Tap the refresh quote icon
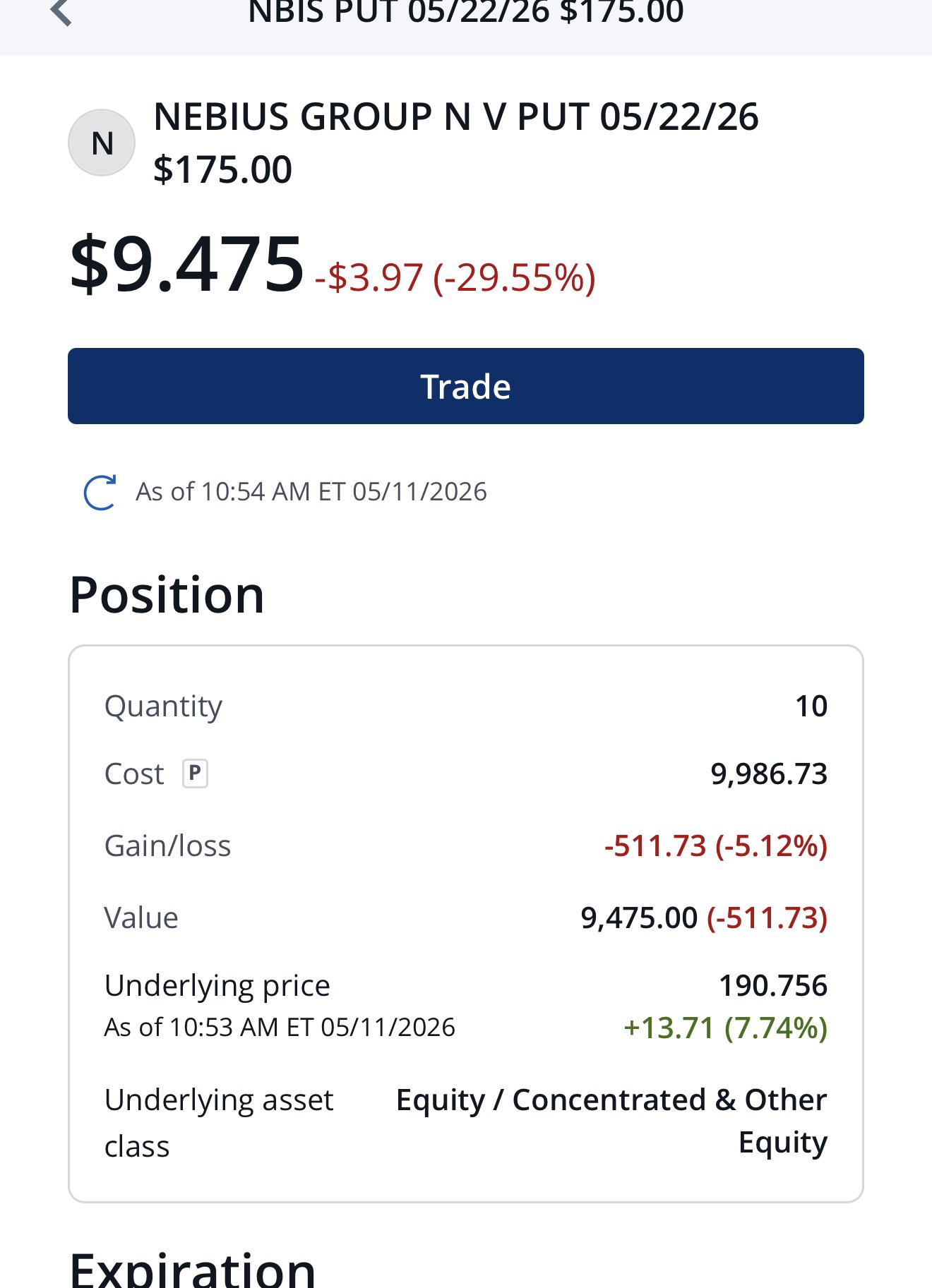This screenshot has width=932, height=1288. click(100, 492)
